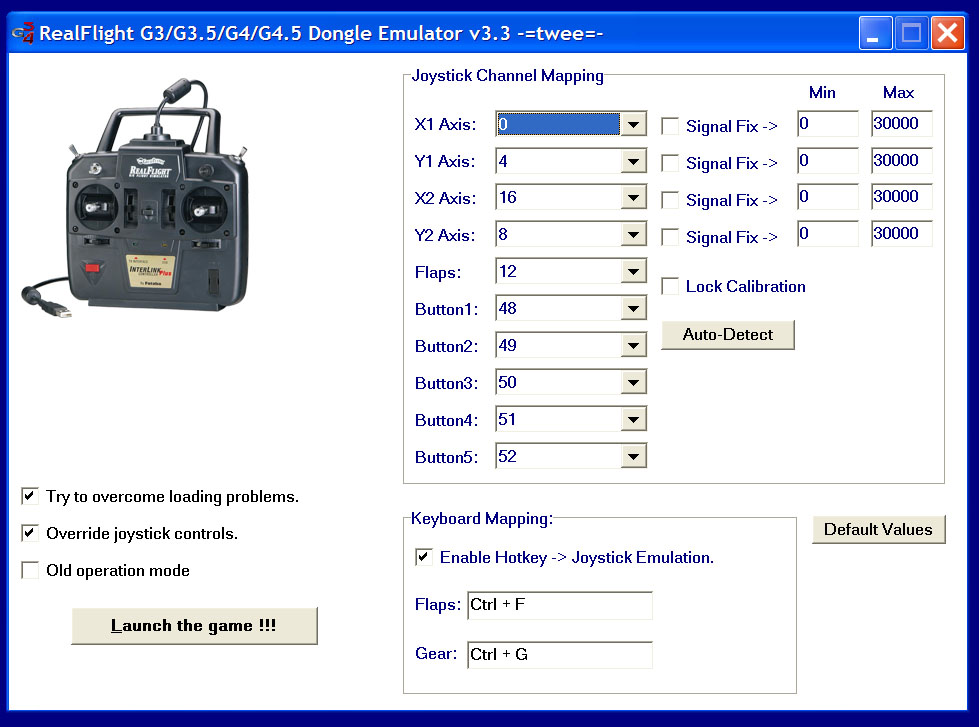
Task: Click the X1 Axis Min field
Action: point(828,124)
